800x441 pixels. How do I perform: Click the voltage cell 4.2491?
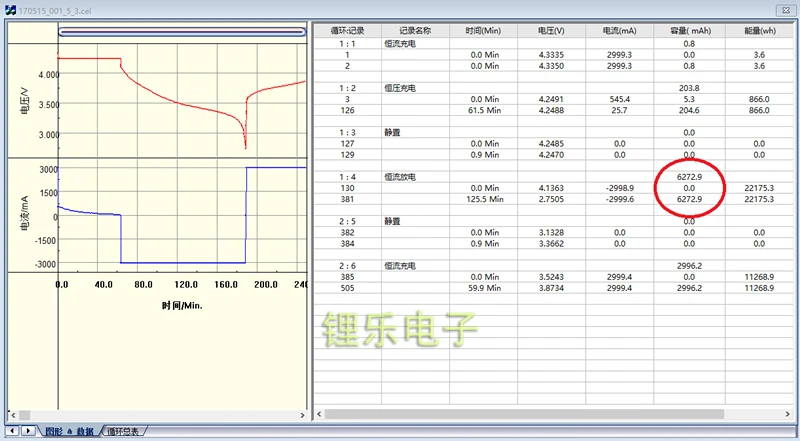(x=551, y=99)
